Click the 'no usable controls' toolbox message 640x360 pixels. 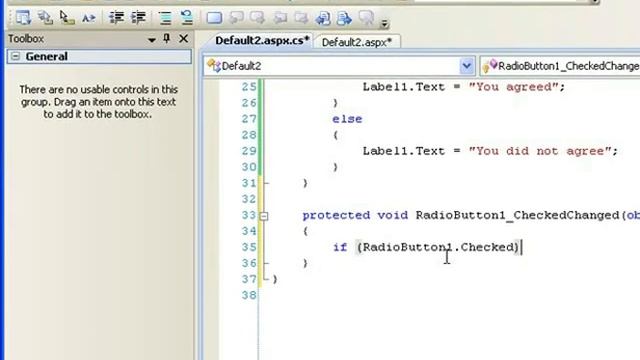point(98,102)
